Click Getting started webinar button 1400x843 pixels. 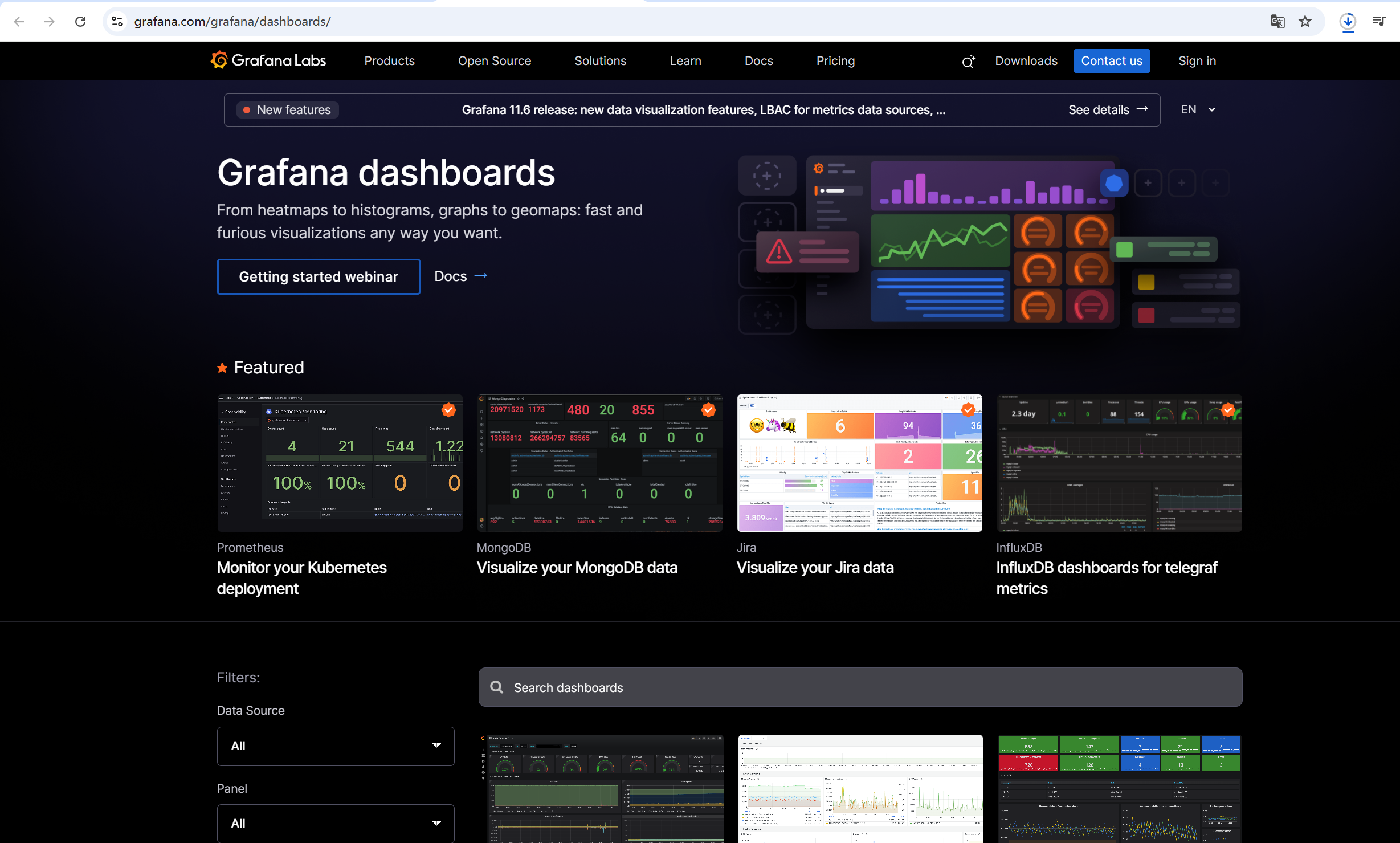(318, 276)
